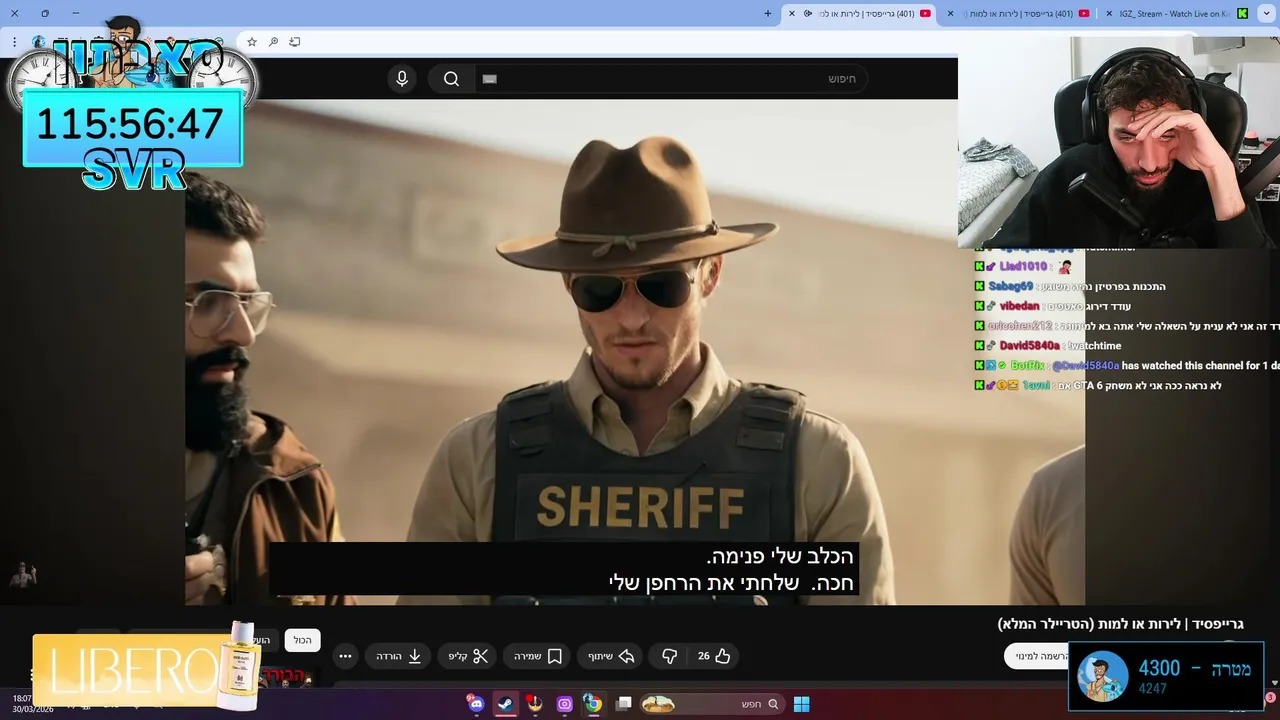Dislike the video with thumbs down
Image resolution: width=1280 pixels, height=720 pixels.
669,656
